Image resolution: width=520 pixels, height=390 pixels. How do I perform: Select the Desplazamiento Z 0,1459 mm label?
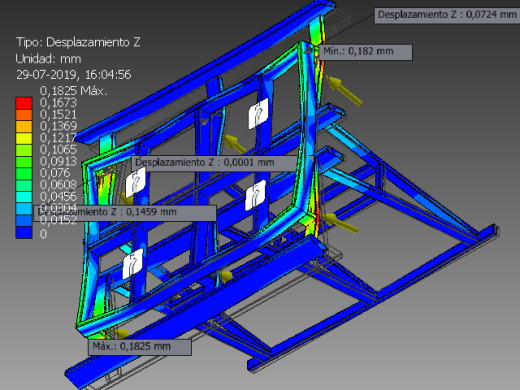[125, 212]
